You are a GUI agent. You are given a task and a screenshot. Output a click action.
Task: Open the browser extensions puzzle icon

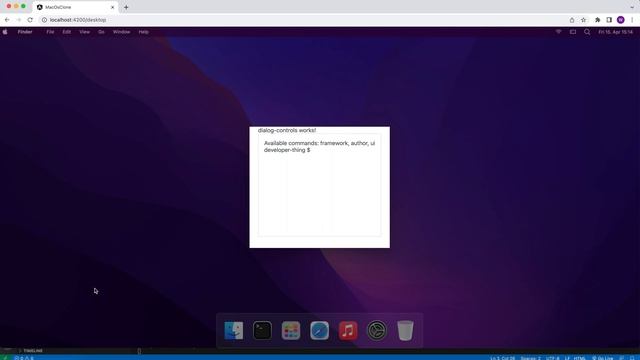(x=598, y=20)
